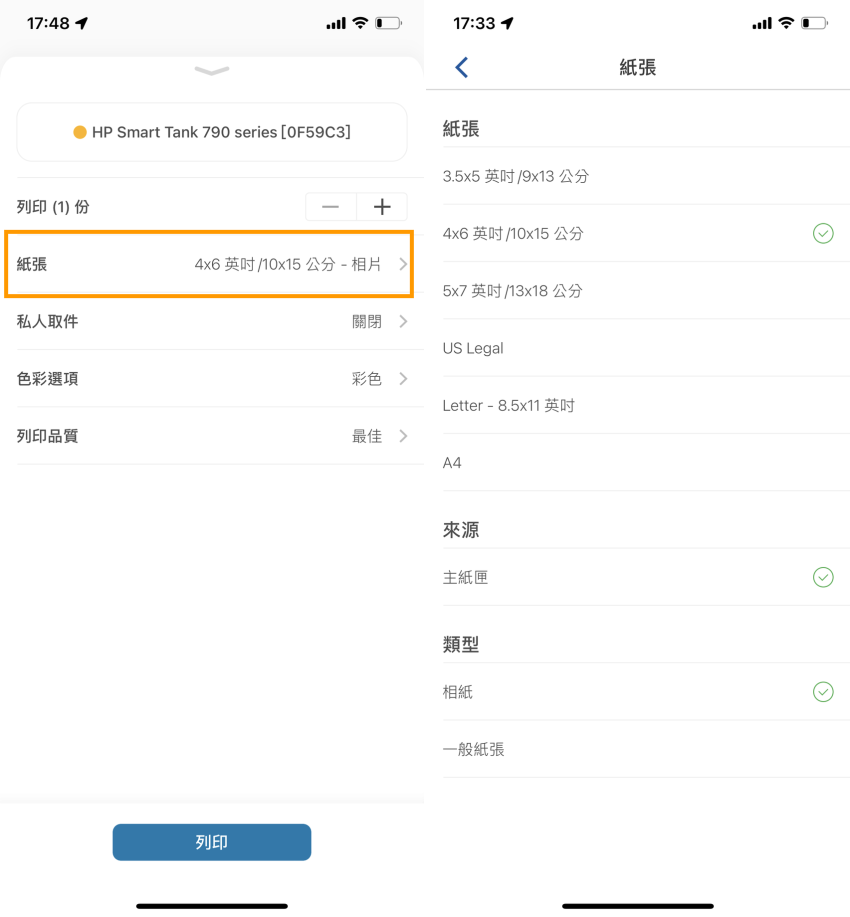This screenshot has width=850, height=917.
Task: Select 相紙 photo paper type
Action: [x=646, y=692]
